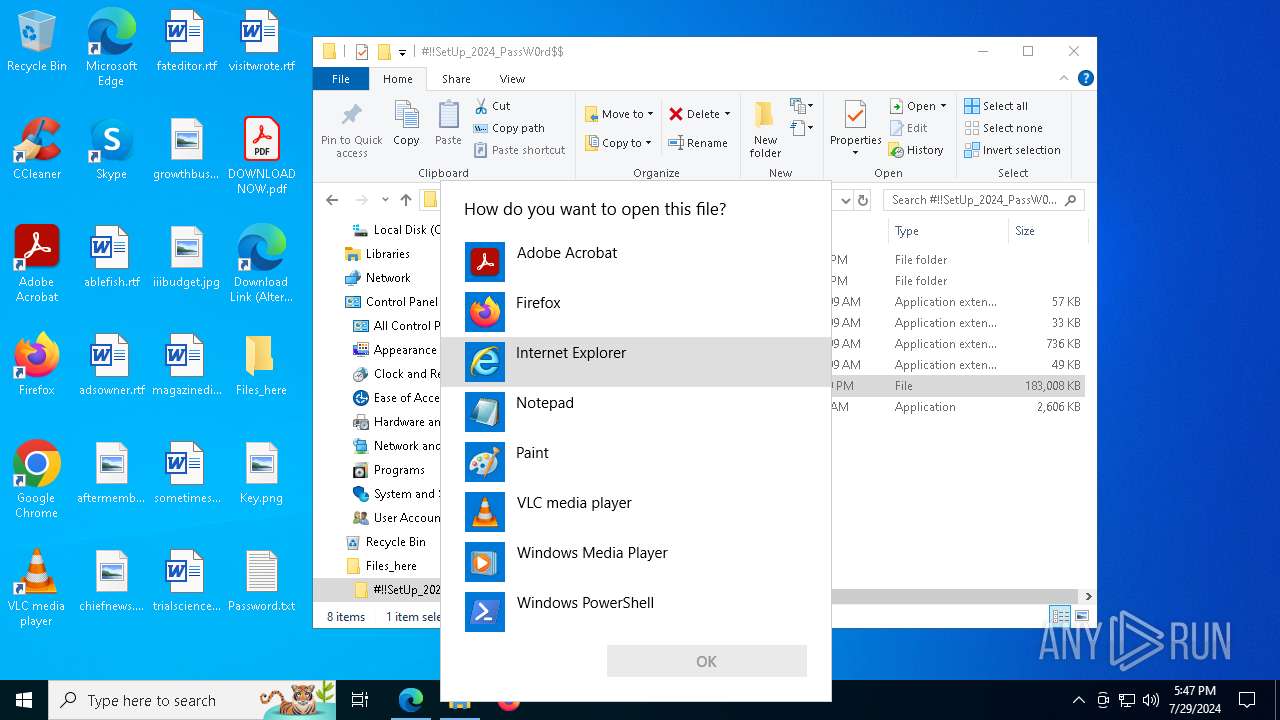
Task: Choose Adobe Acrobat in the open-with list
Action: 635,262
